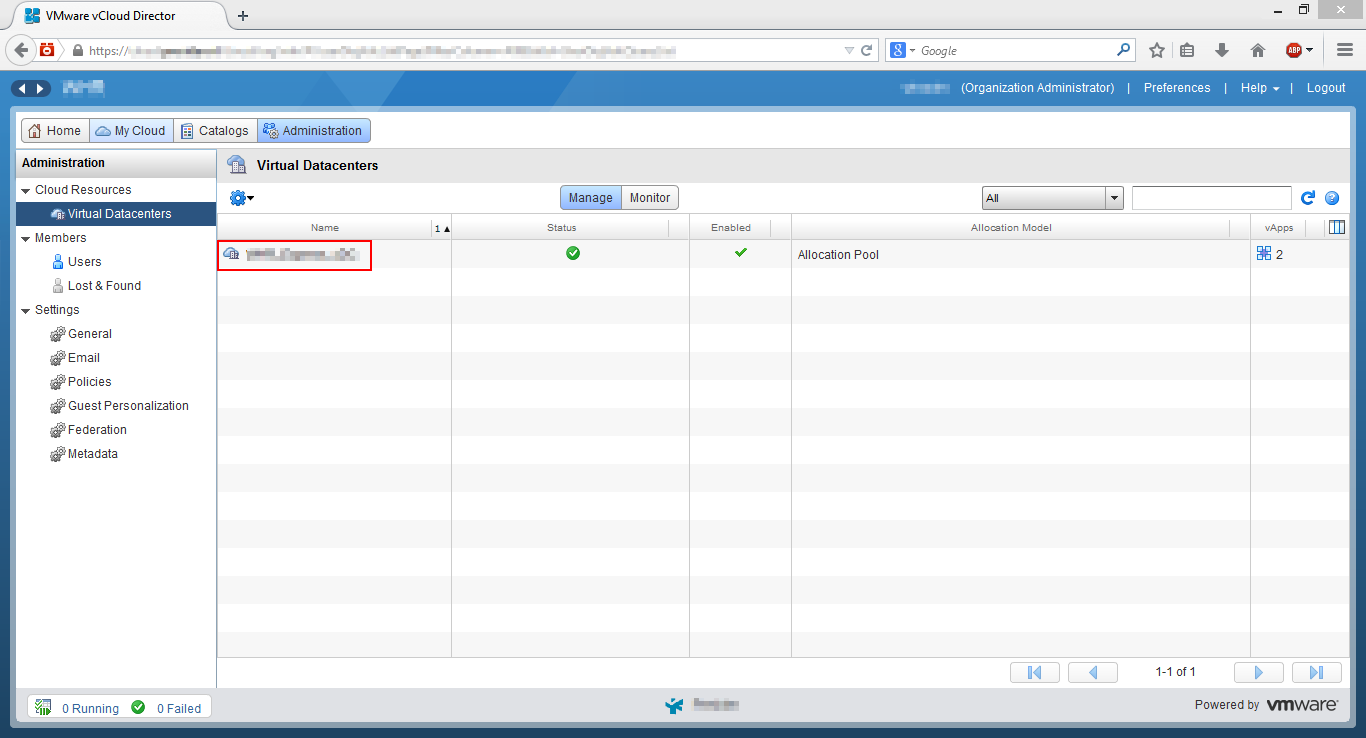Open Federation settings
This screenshot has height=738, width=1366.
(x=97, y=430)
